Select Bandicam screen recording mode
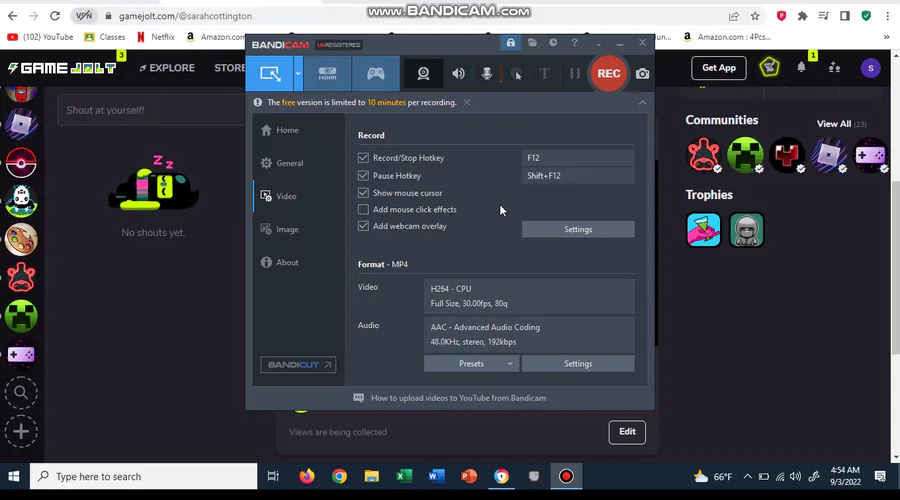Screen dimensions: 900x500 (270, 73)
